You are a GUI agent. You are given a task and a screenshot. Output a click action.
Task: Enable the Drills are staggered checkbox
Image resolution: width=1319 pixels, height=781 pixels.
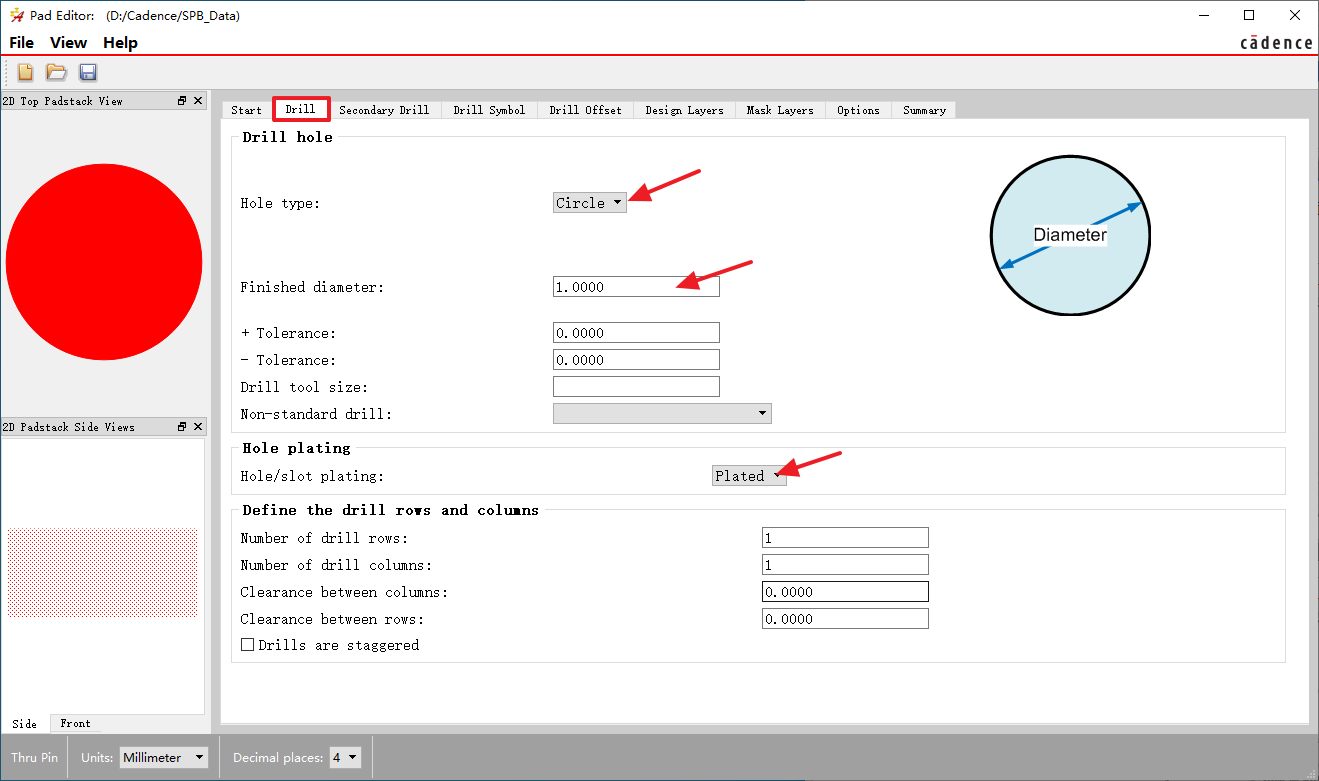pyautogui.click(x=248, y=646)
